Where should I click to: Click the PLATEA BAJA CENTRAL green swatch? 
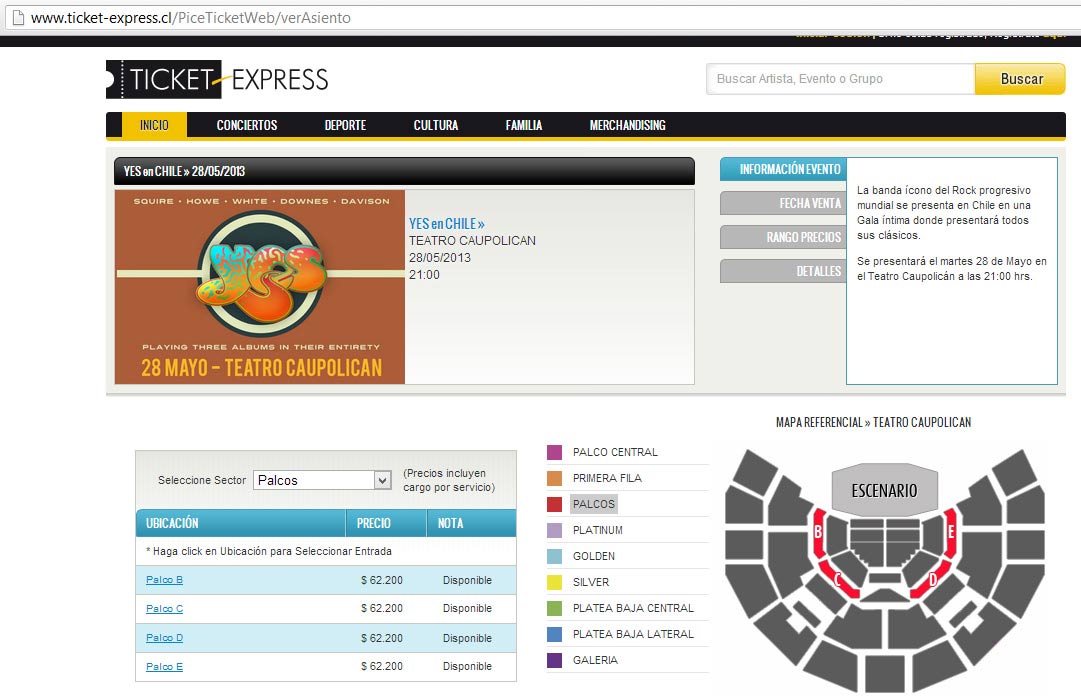554,608
